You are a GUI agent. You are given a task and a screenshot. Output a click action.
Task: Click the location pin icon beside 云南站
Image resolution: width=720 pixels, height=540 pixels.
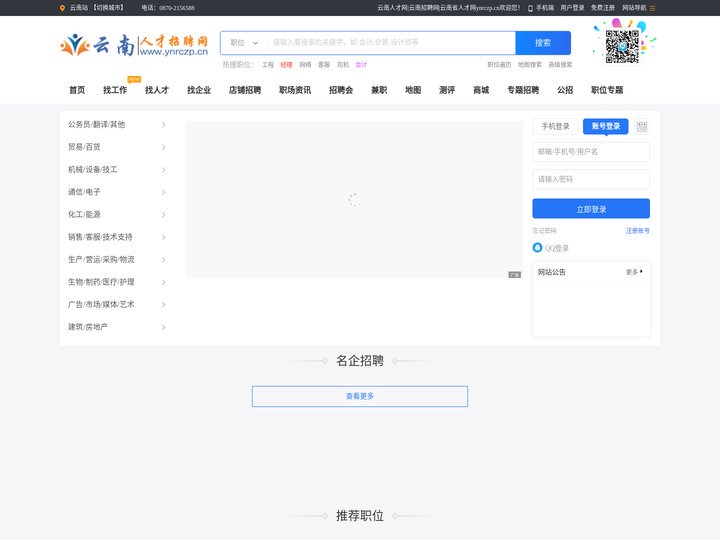[x=62, y=8]
